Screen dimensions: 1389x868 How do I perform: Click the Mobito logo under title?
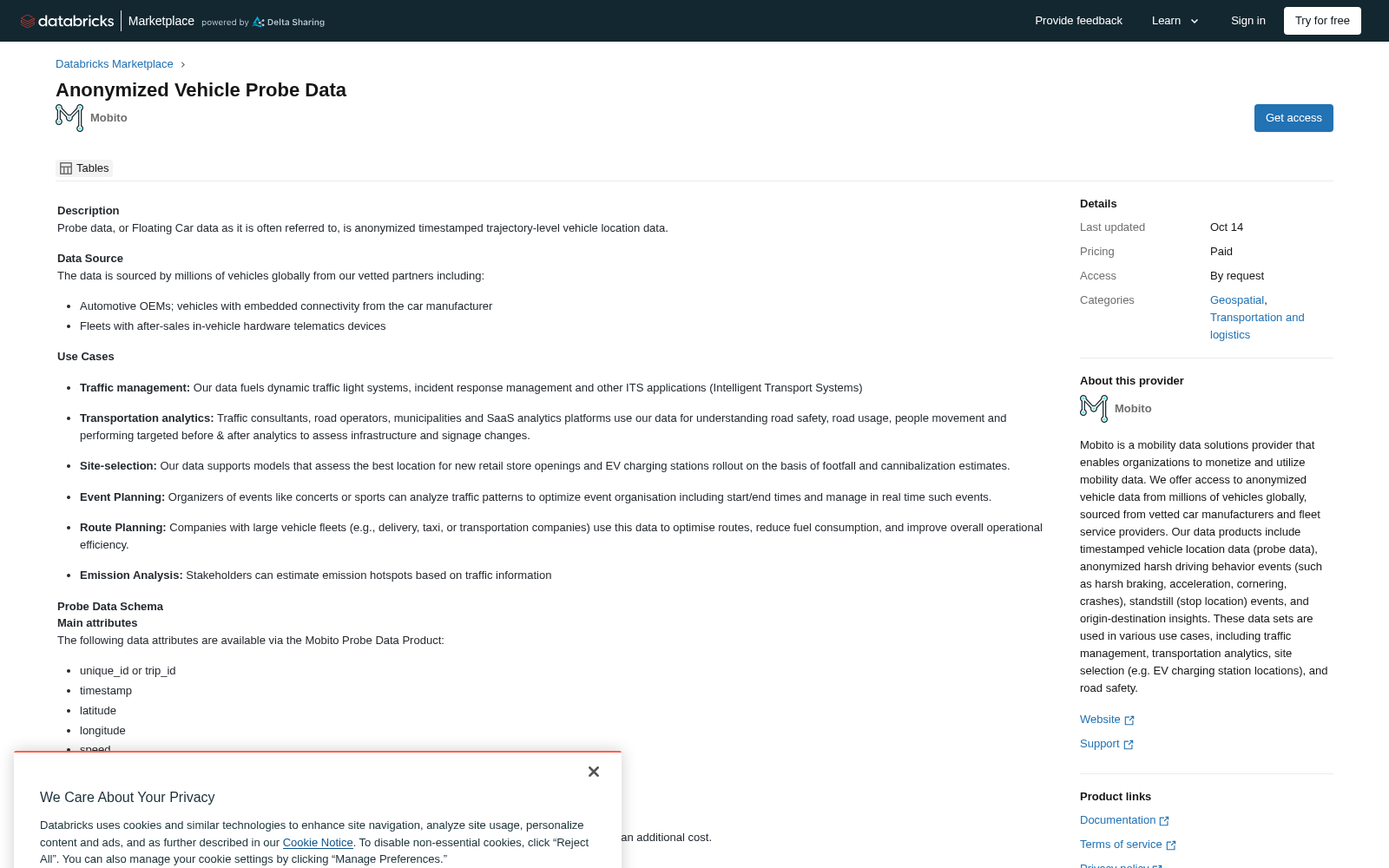pos(69,118)
